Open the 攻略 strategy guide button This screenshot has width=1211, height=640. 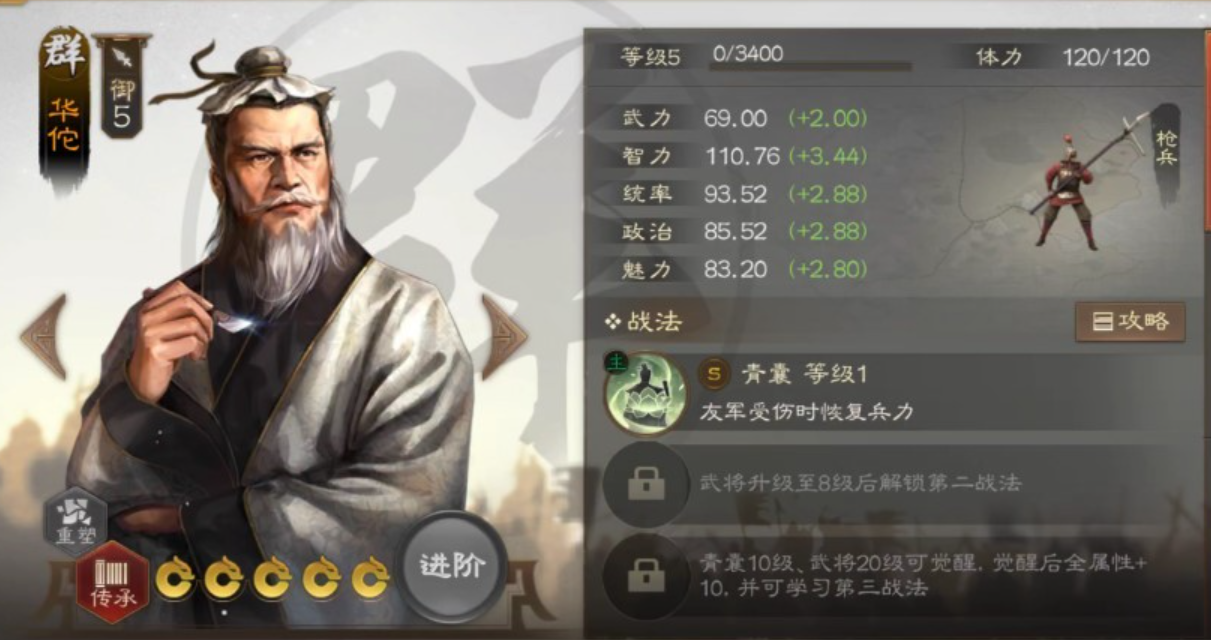pyautogui.click(x=1130, y=322)
